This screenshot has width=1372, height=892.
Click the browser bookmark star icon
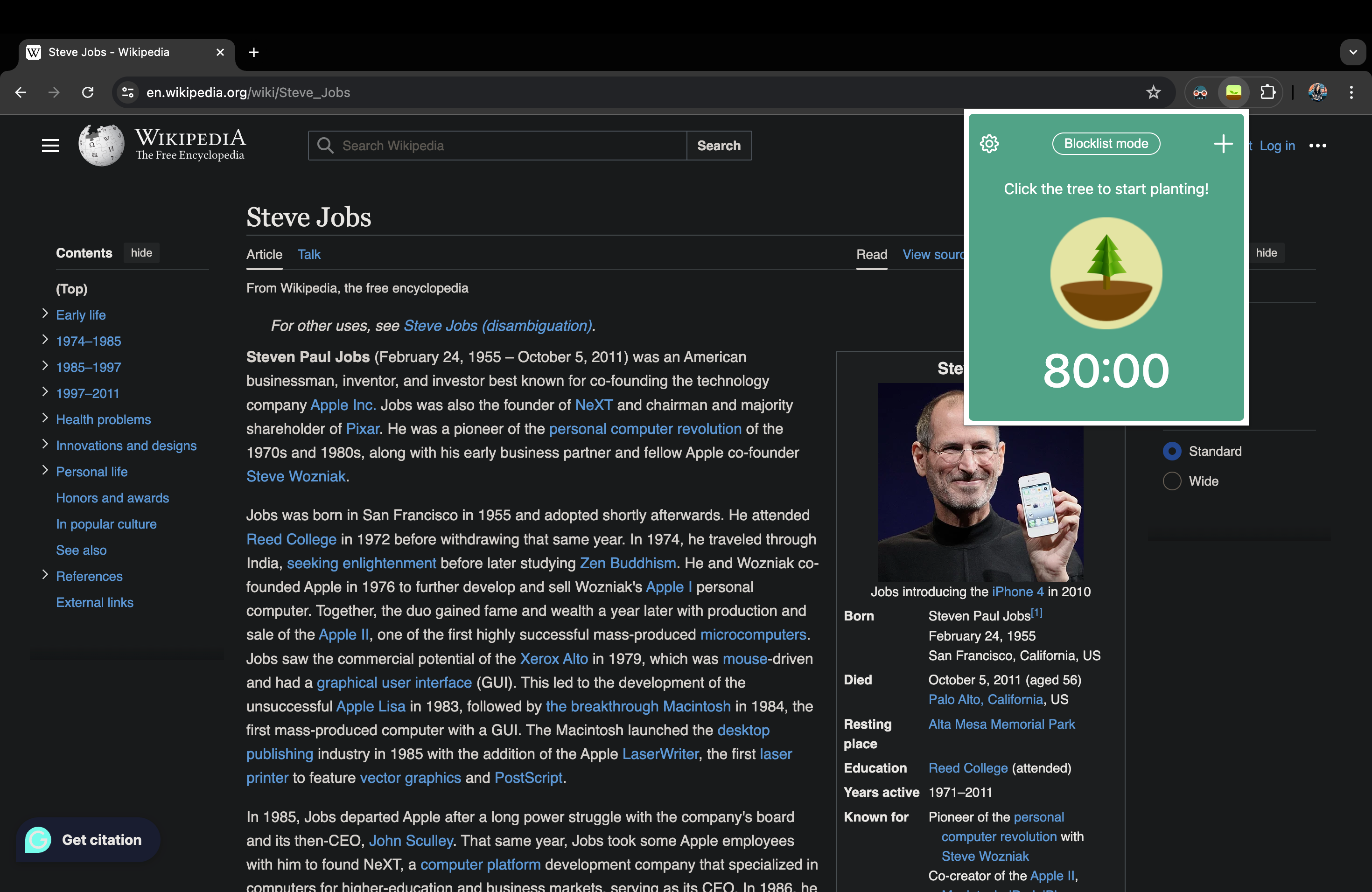pyautogui.click(x=1153, y=92)
